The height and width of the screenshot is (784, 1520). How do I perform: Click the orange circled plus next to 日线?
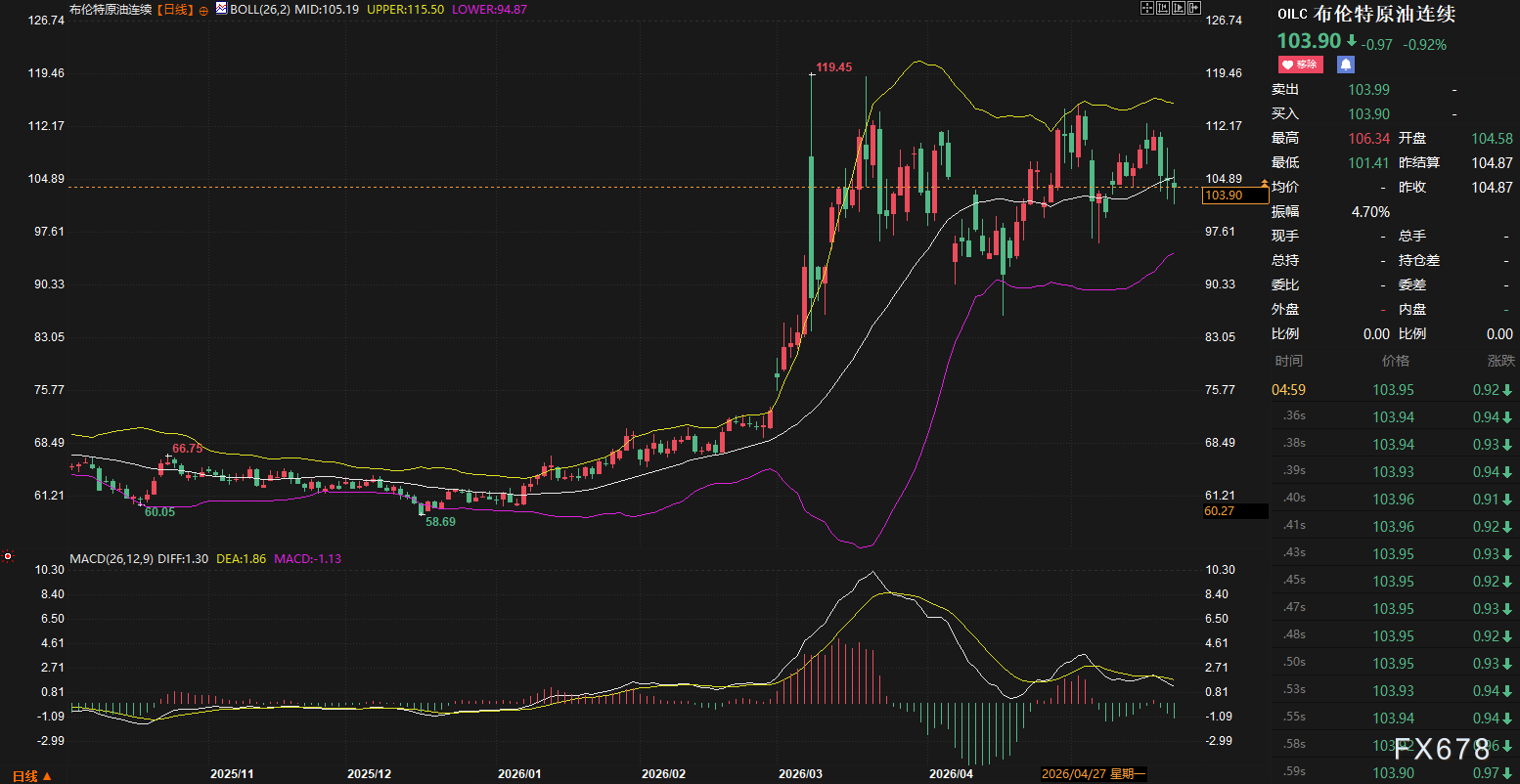point(203,10)
